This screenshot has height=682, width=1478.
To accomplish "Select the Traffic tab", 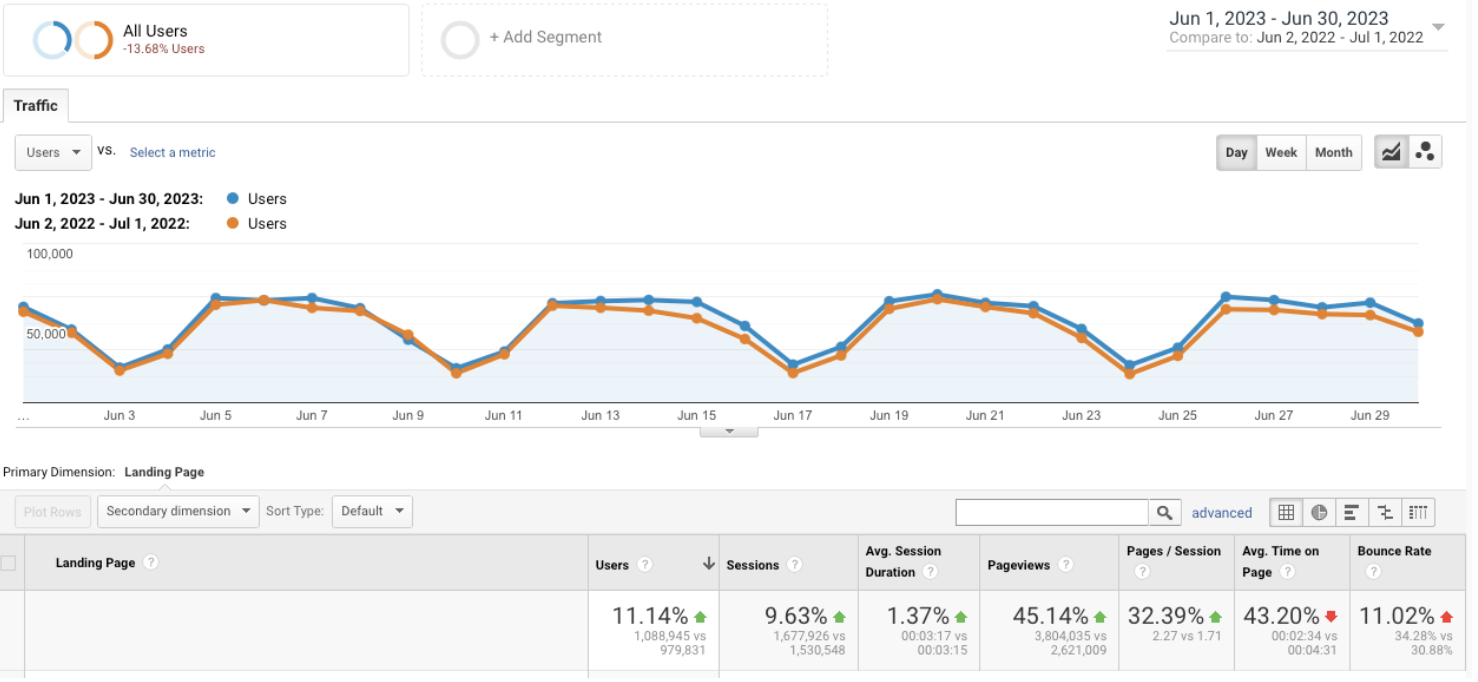I will (35, 106).
